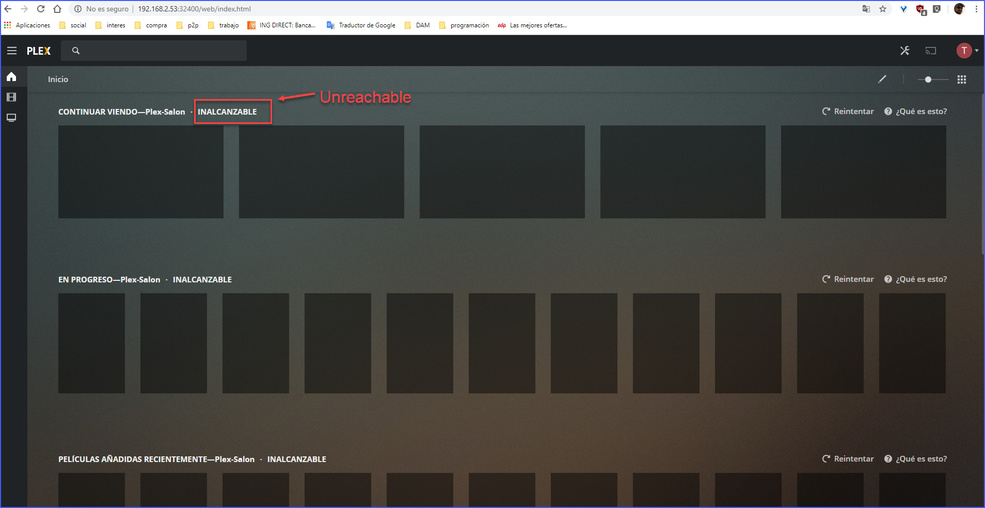The height and width of the screenshot is (508, 985).
Task: Bookmark this page with the star
Action: (883, 9)
